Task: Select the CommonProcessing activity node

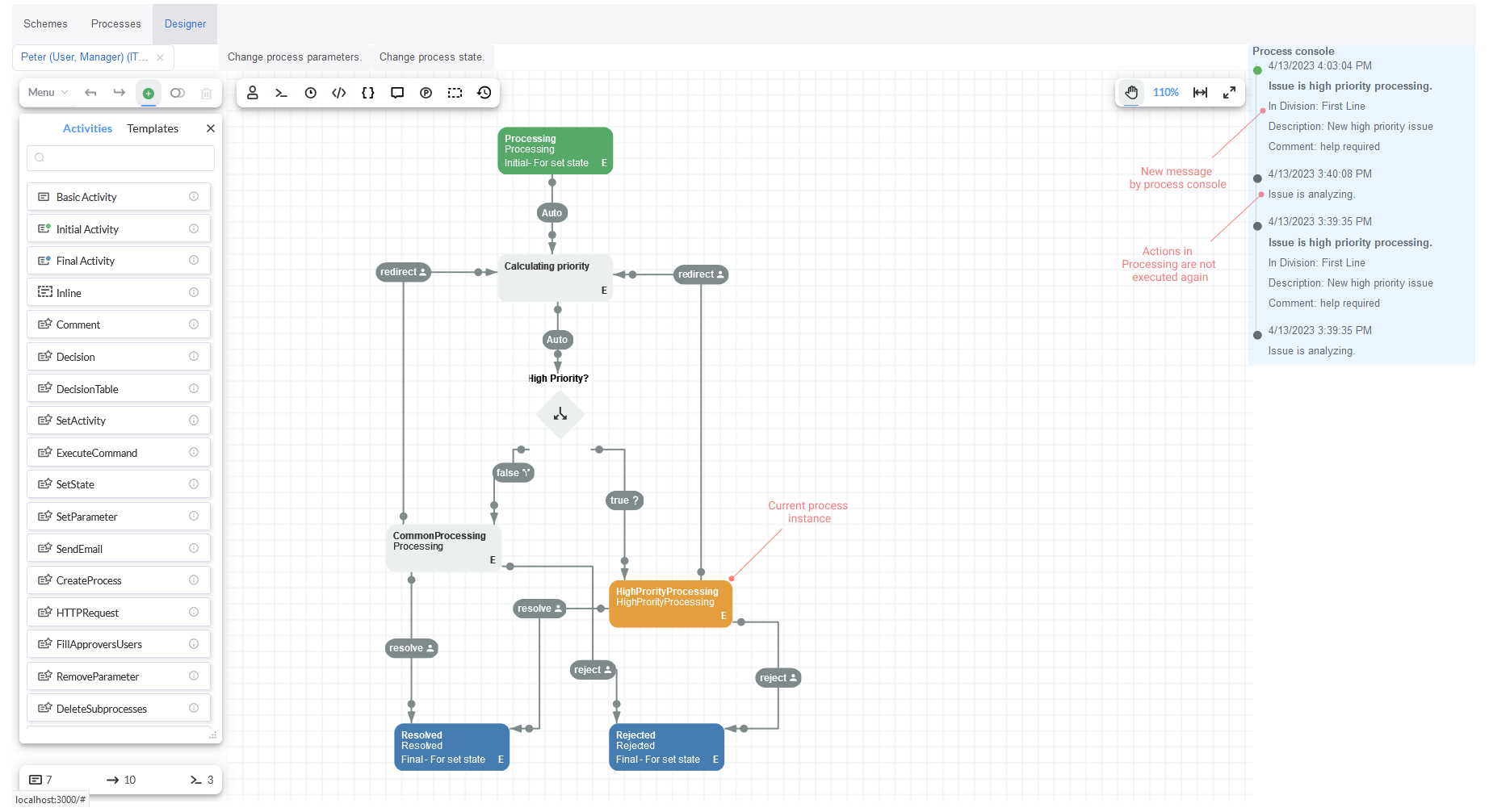Action: 444,548
